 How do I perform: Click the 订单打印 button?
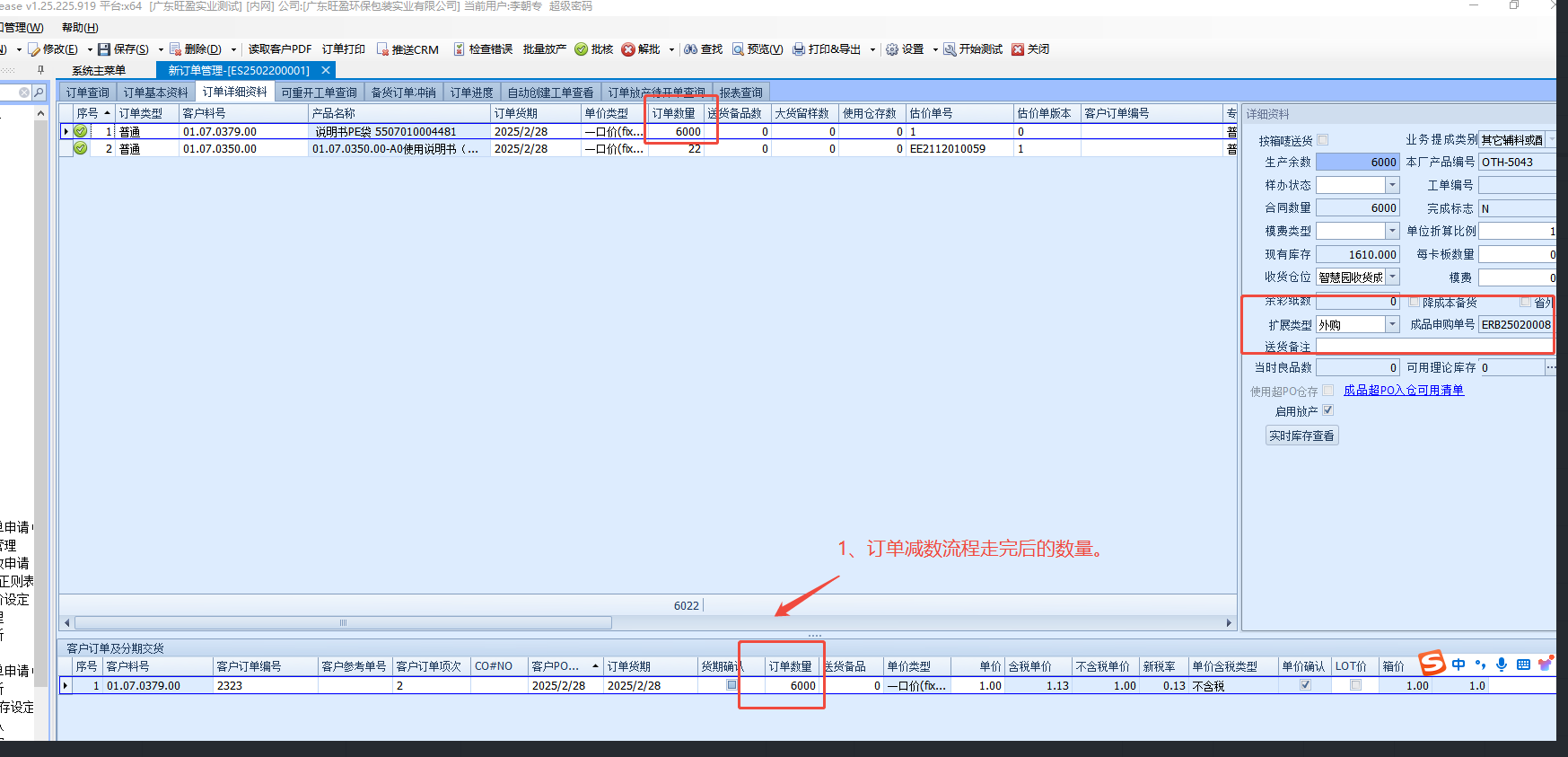(344, 49)
